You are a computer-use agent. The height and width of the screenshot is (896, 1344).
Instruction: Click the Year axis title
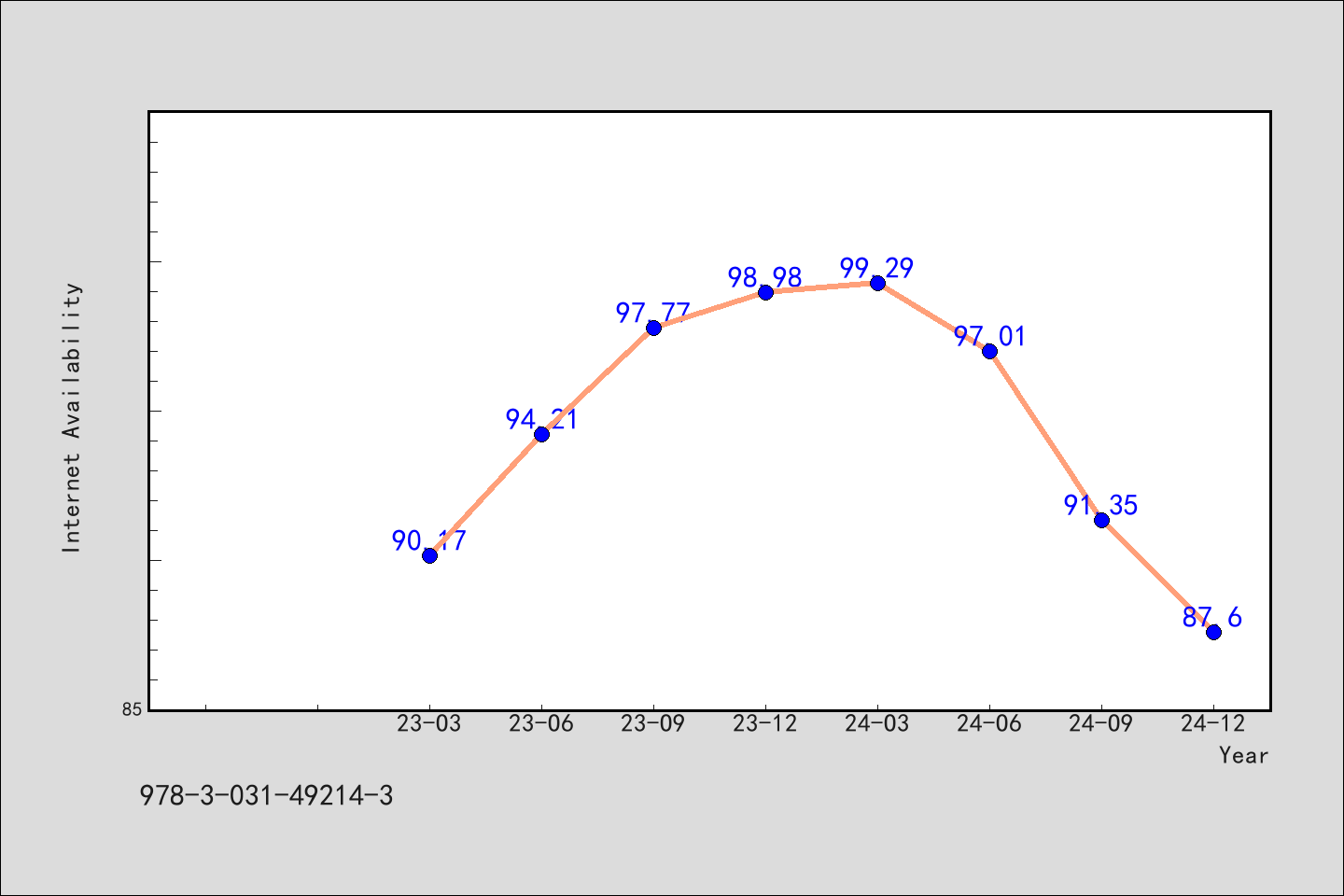tap(1243, 756)
